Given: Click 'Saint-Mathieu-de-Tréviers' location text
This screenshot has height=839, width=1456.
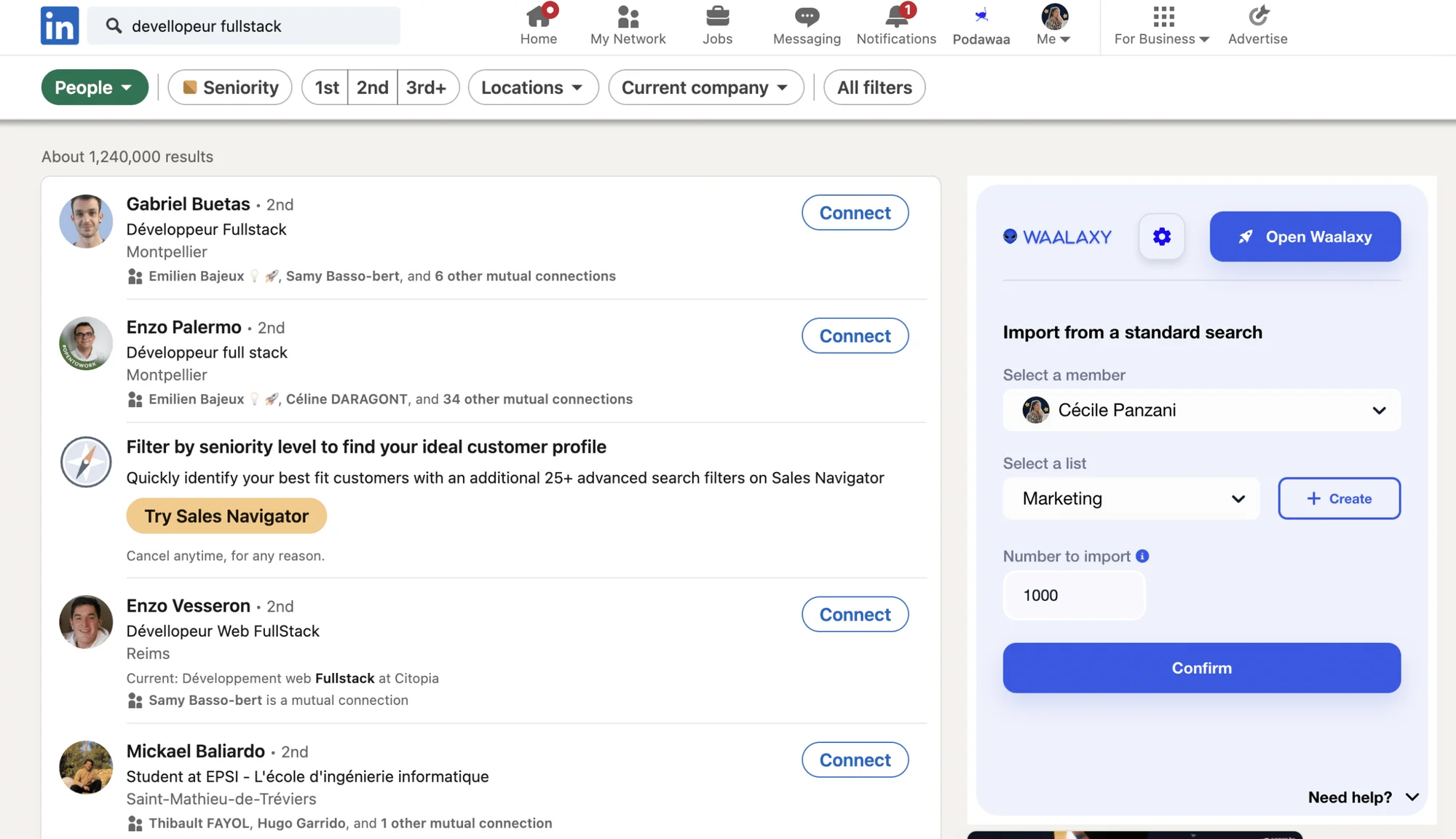Looking at the screenshot, I should [x=221, y=799].
